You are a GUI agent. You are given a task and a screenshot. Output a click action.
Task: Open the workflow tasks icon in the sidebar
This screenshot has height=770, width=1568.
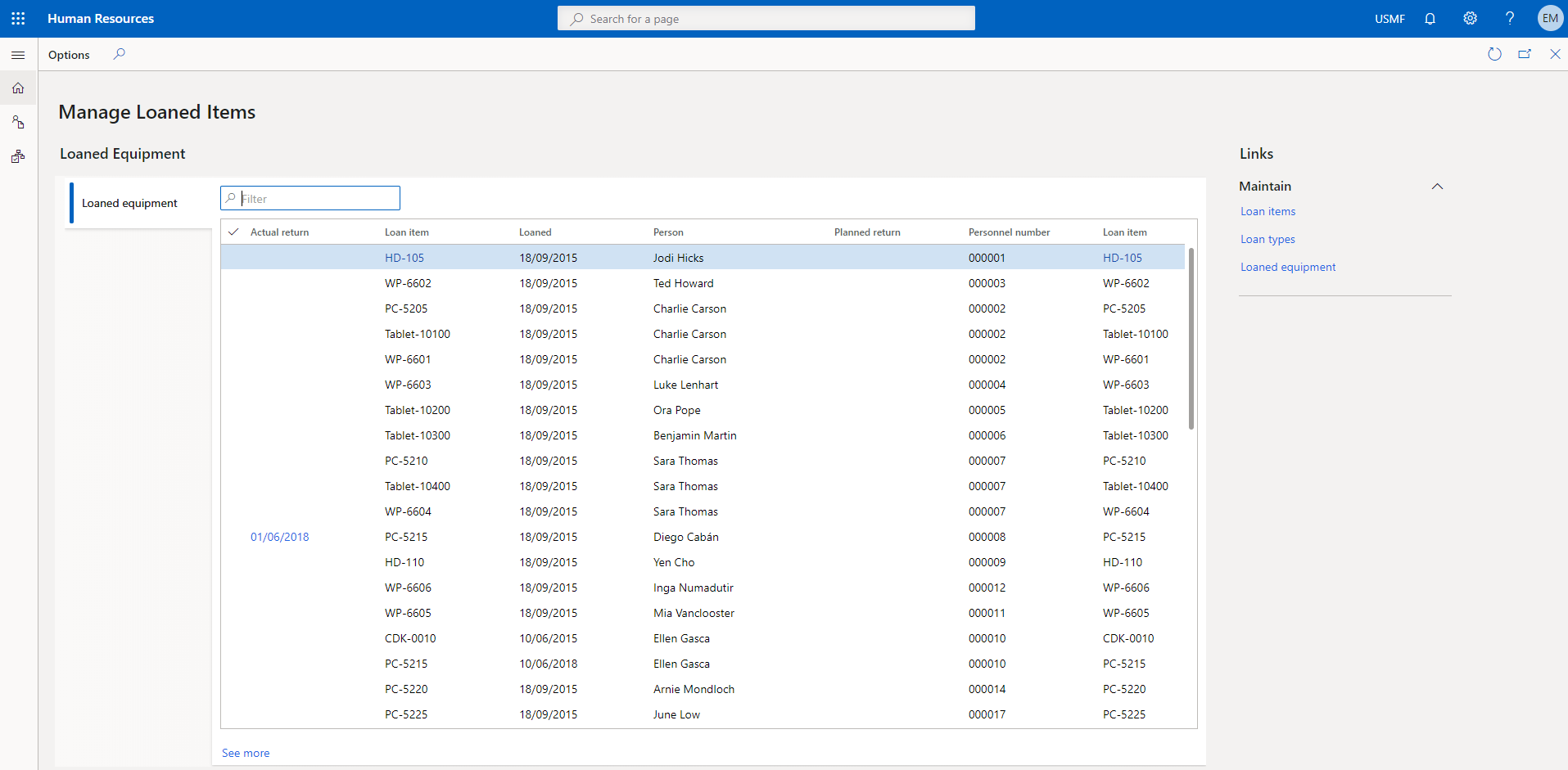click(17, 155)
